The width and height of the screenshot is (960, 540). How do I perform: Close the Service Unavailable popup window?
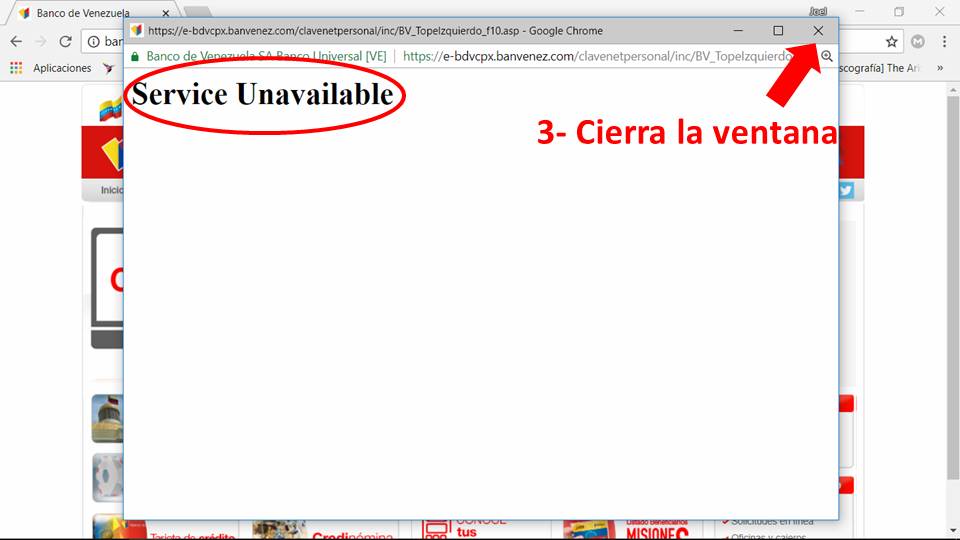tap(818, 31)
